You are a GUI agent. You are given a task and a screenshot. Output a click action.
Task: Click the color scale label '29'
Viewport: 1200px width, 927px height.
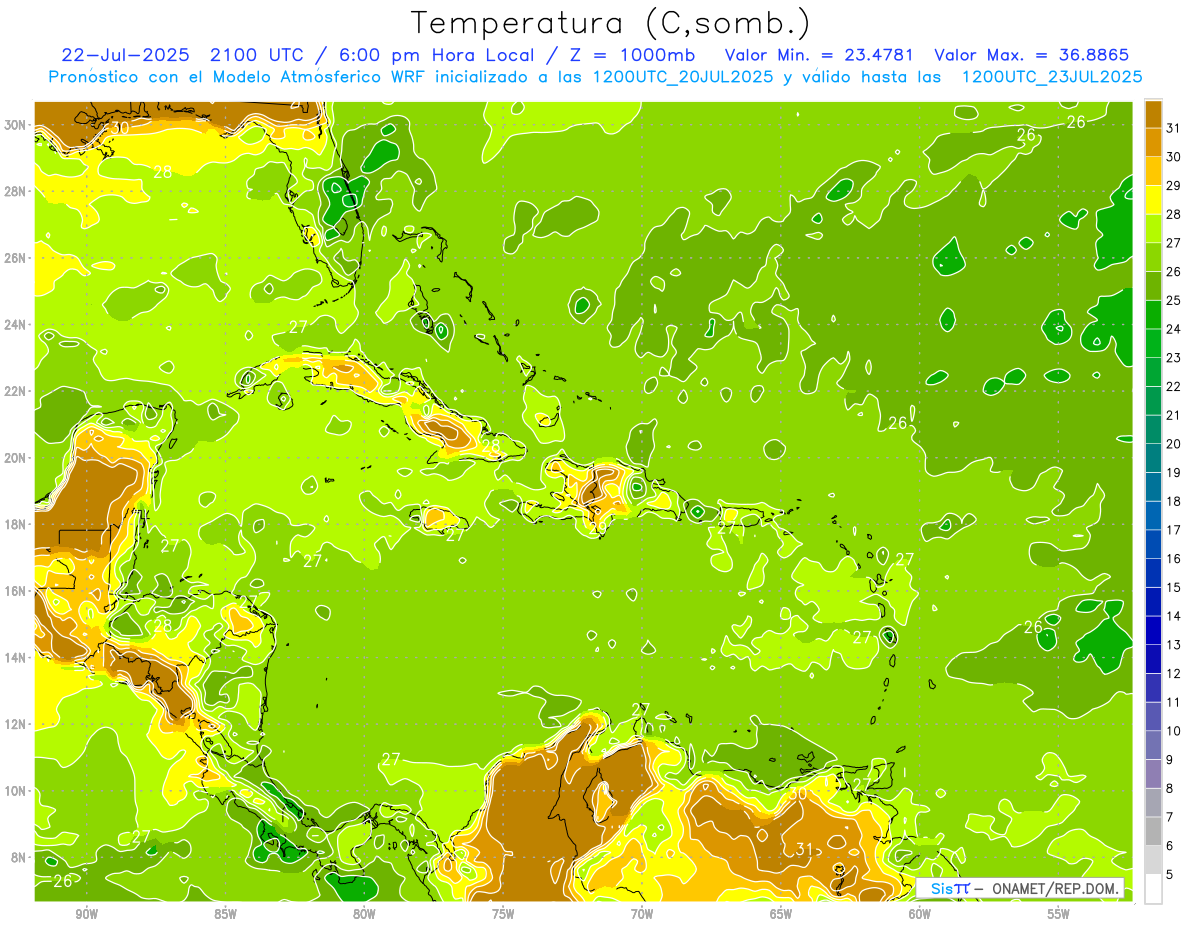pos(1174,185)
